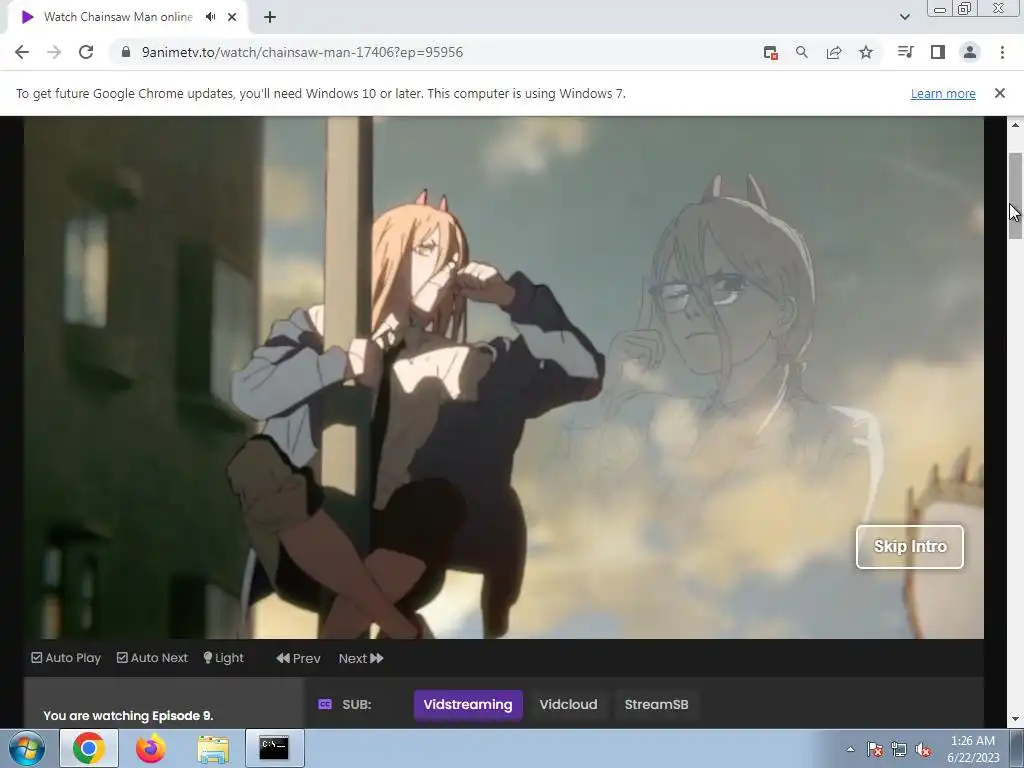Image resolution: width=1024 pixels, height=768 pixels.
Task: Open media controls icon
Action: pos(905,52)
